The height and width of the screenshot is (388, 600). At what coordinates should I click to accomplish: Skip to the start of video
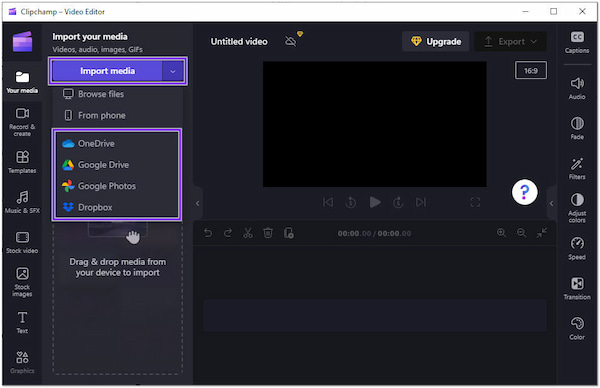click(x=328, y=202)
